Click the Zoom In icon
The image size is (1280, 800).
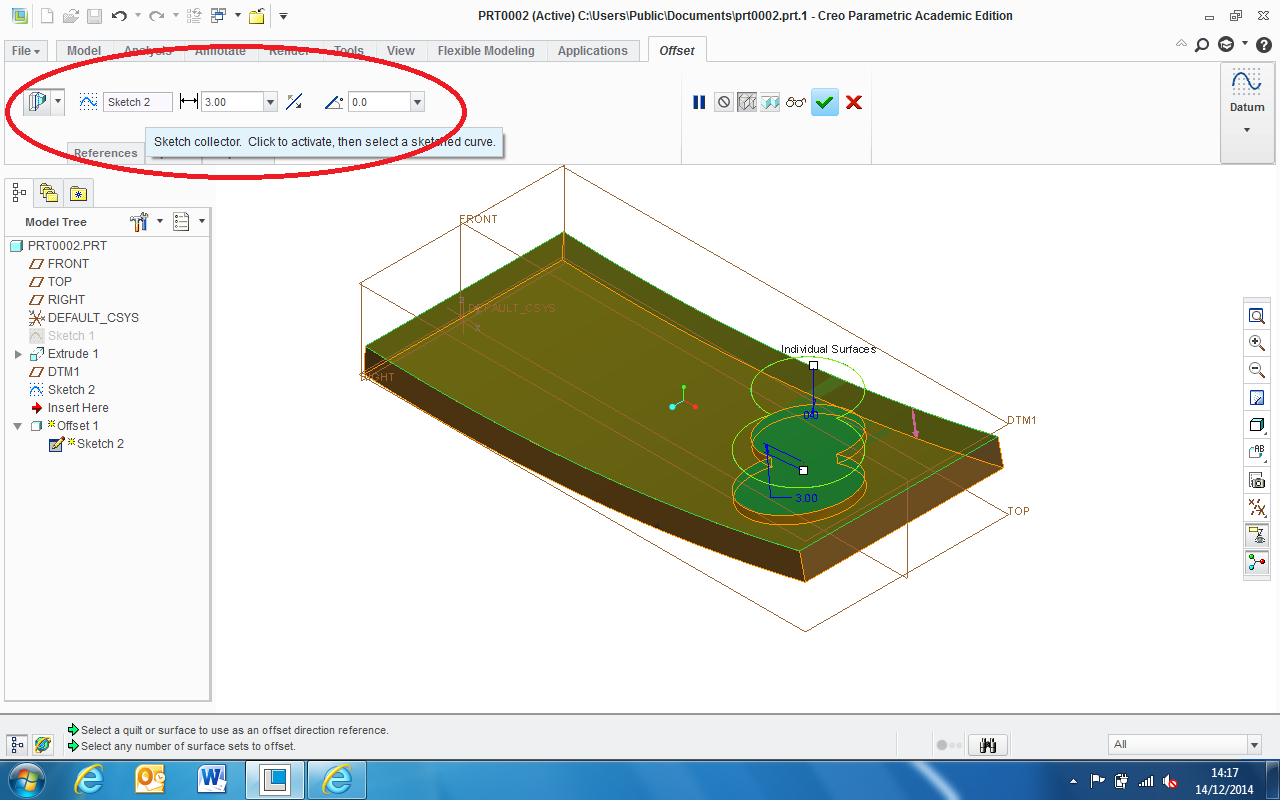[1257, 343]
